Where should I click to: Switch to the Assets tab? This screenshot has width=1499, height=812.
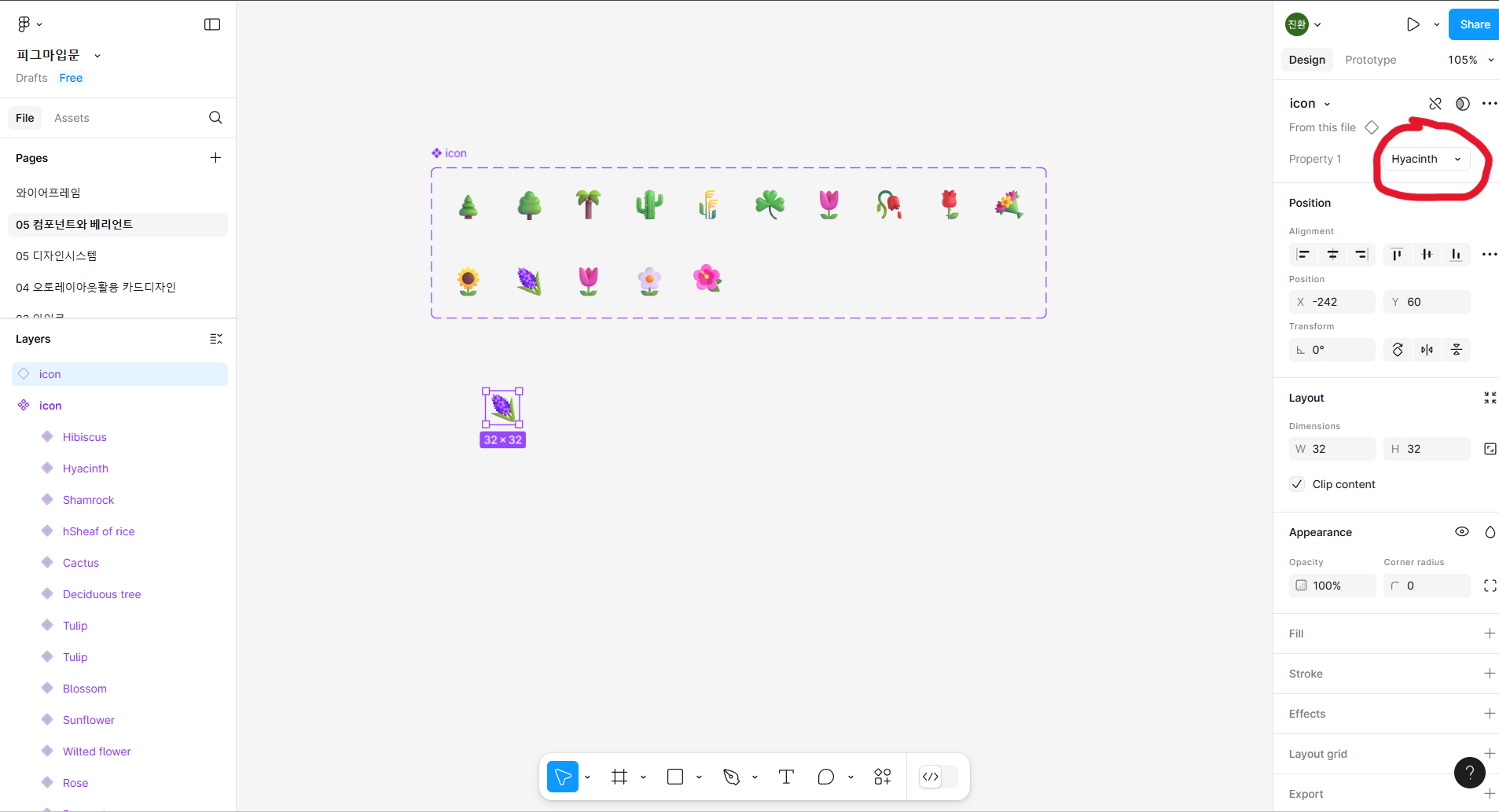(x=72, y=118)
